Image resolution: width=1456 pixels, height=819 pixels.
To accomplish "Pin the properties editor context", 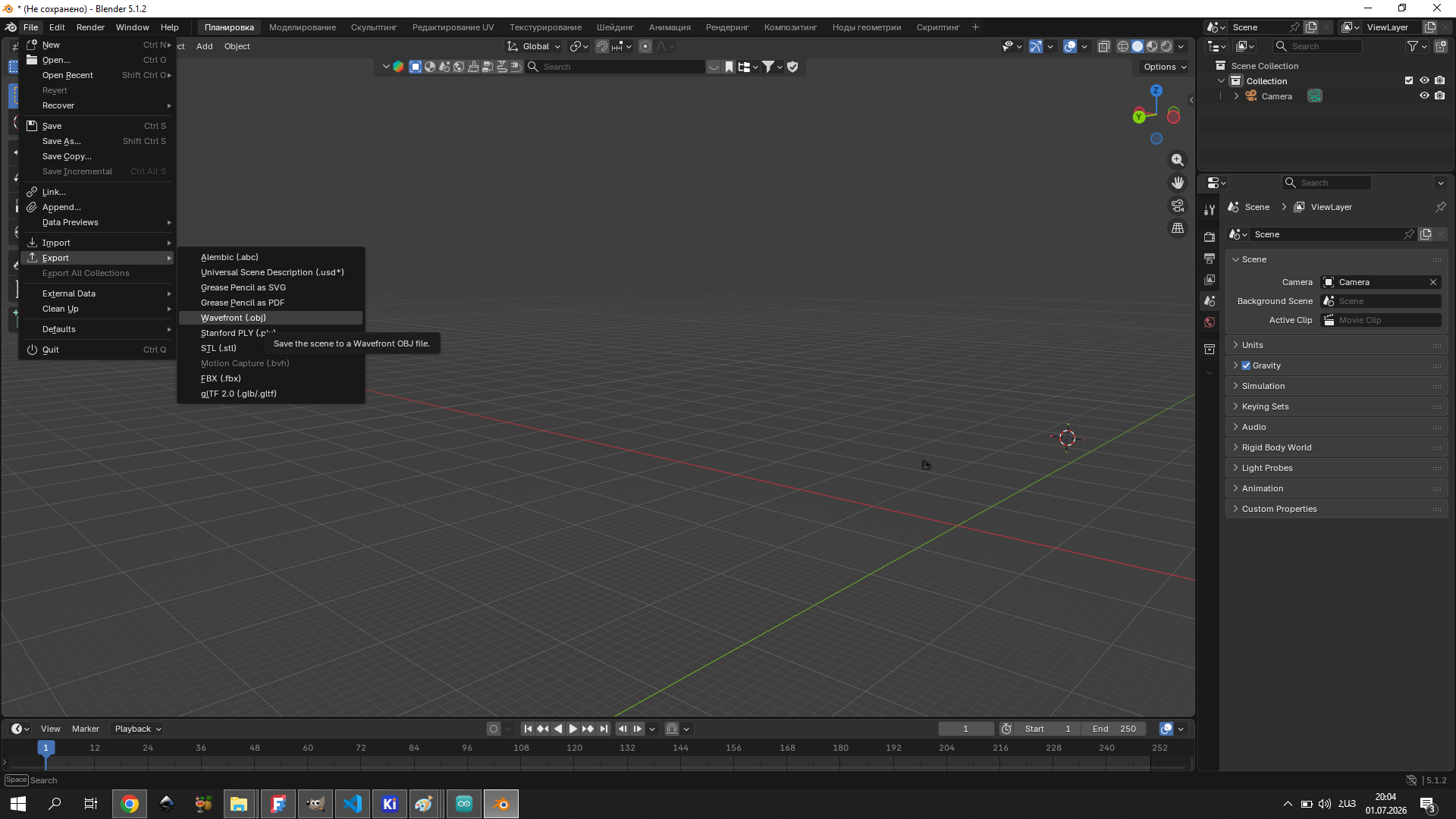I will [1440, 207].
